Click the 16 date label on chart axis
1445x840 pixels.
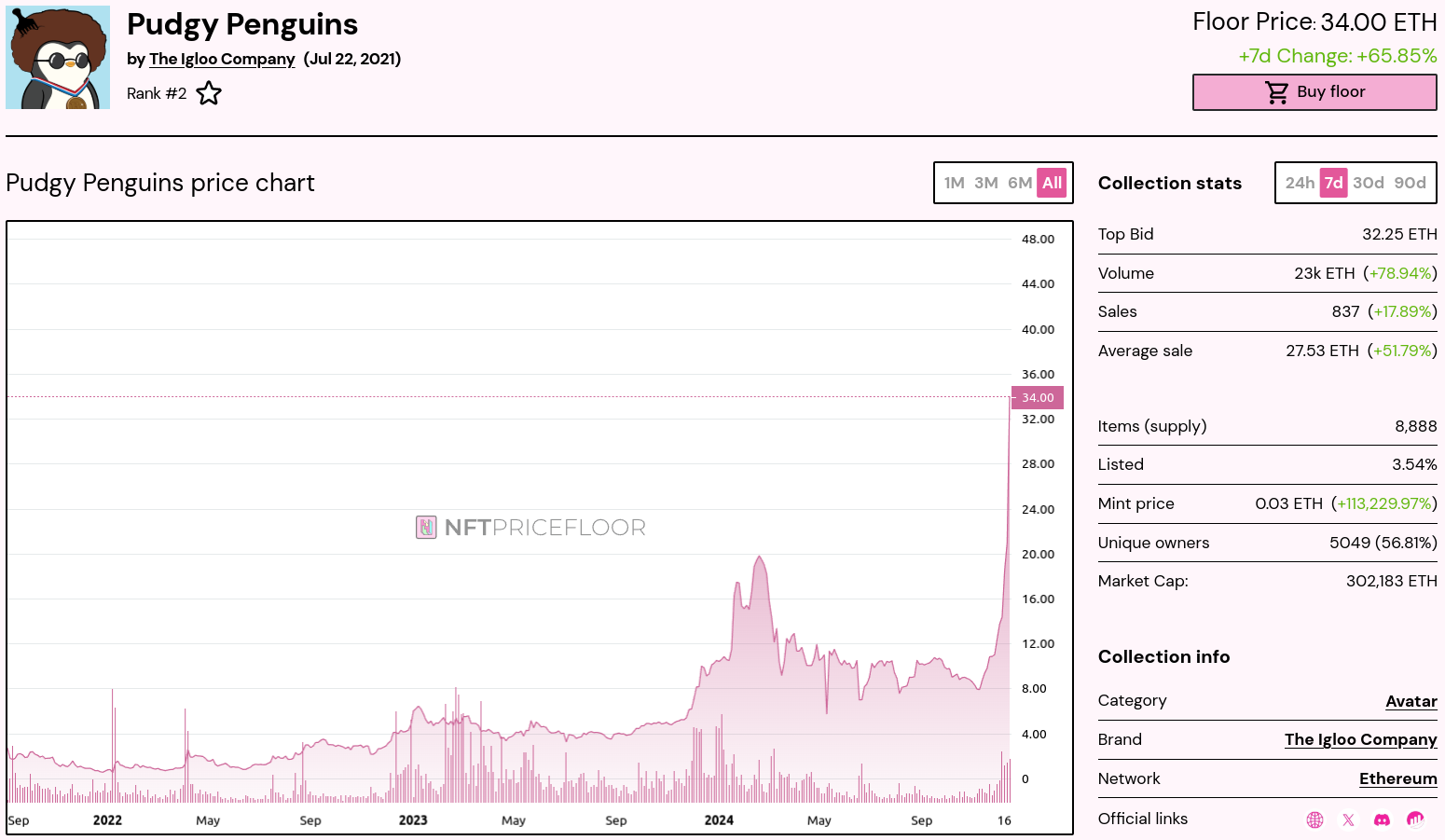click(1004, 820)
